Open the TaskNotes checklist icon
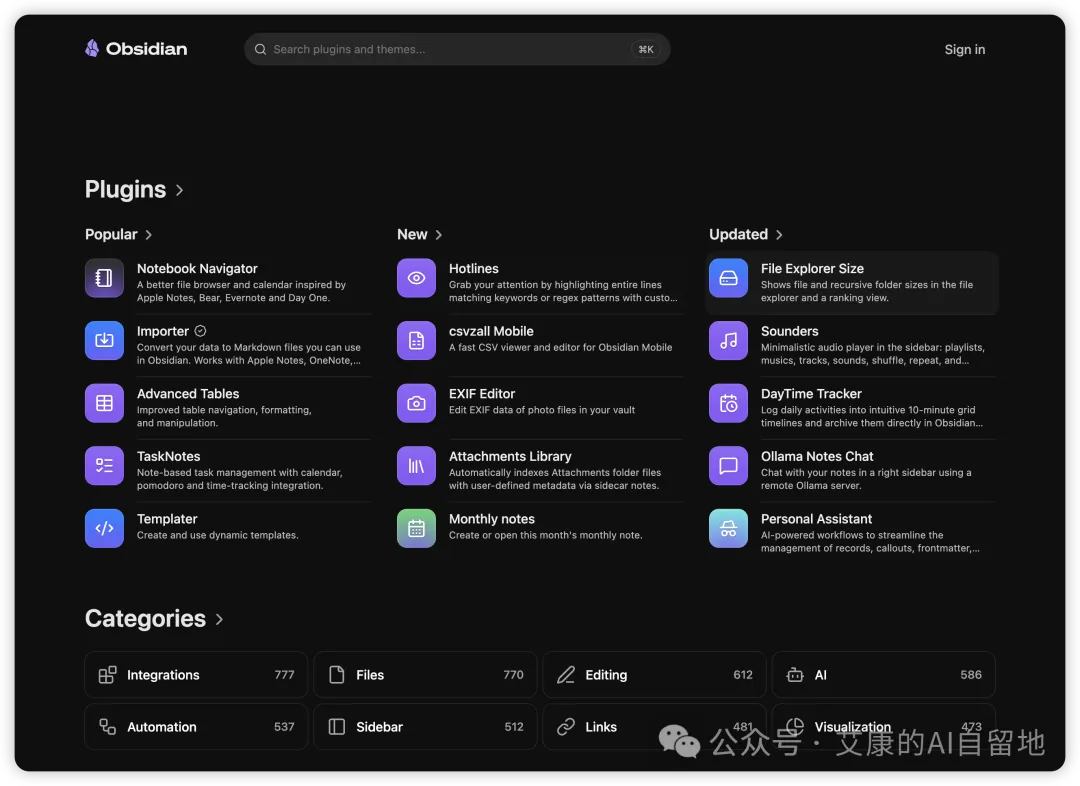 pyautogui.click(x=104, y=466)
